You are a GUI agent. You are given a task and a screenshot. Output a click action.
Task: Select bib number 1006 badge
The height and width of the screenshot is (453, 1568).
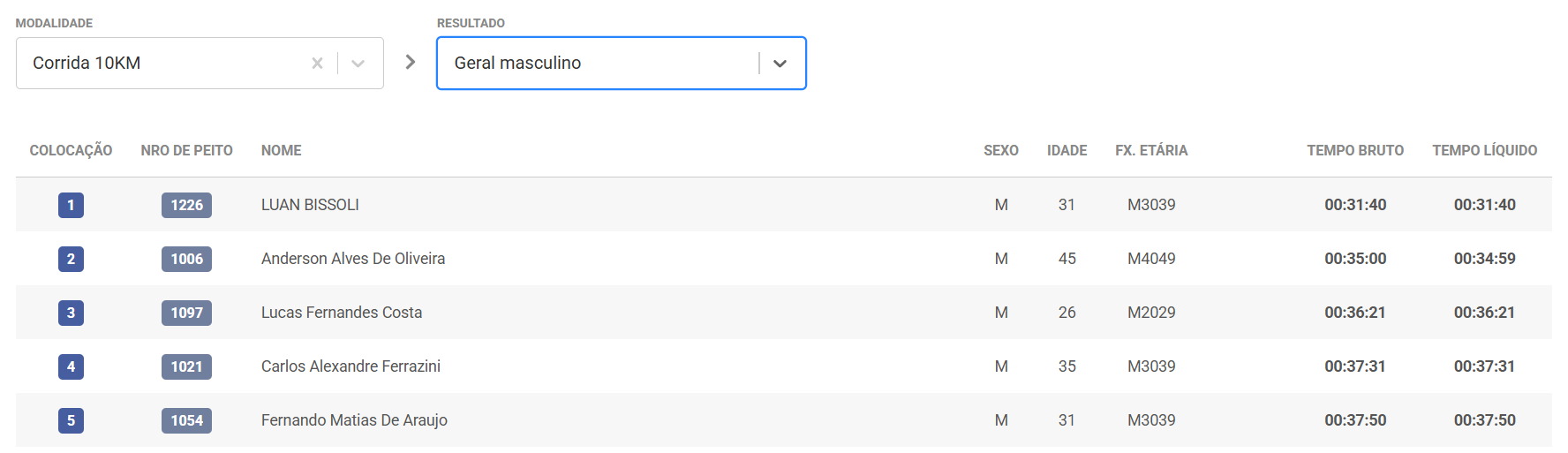click(x=186, y=259)
